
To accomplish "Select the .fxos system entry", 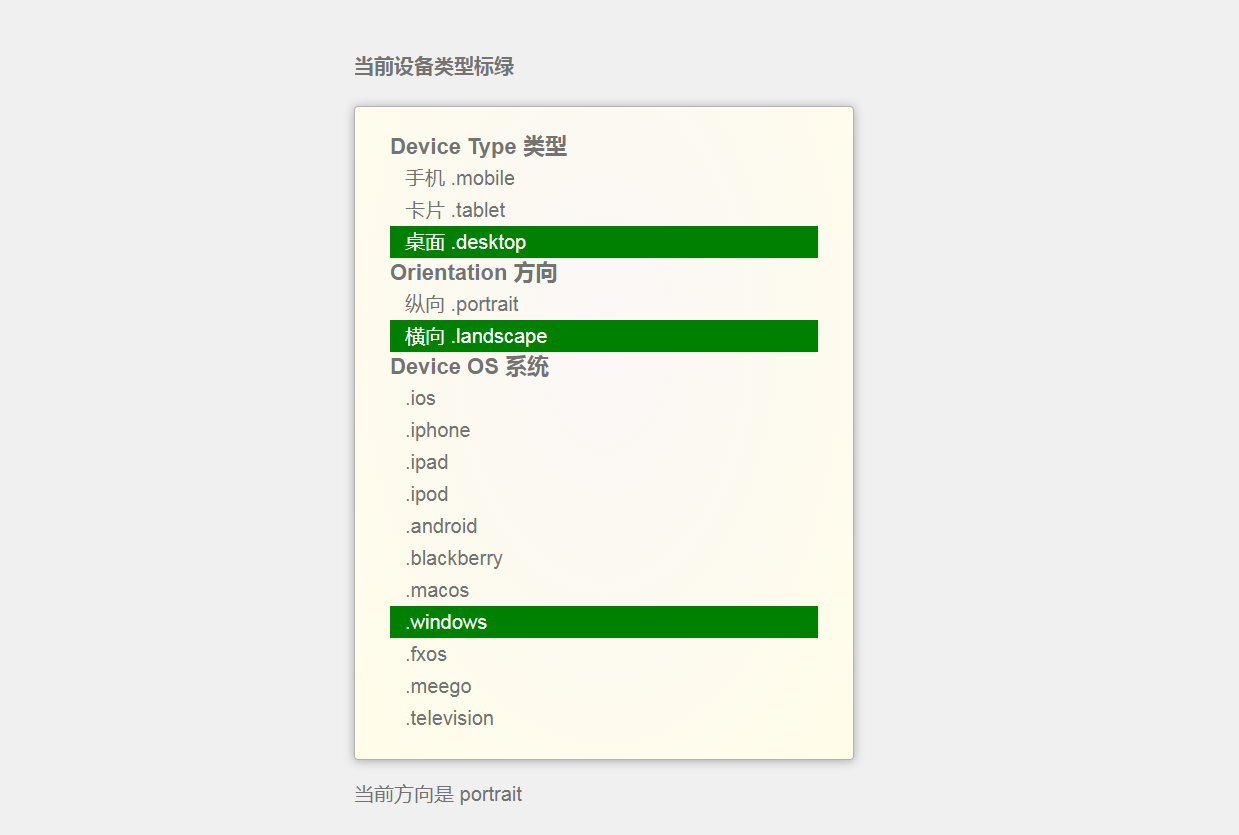I will (425, 654).
